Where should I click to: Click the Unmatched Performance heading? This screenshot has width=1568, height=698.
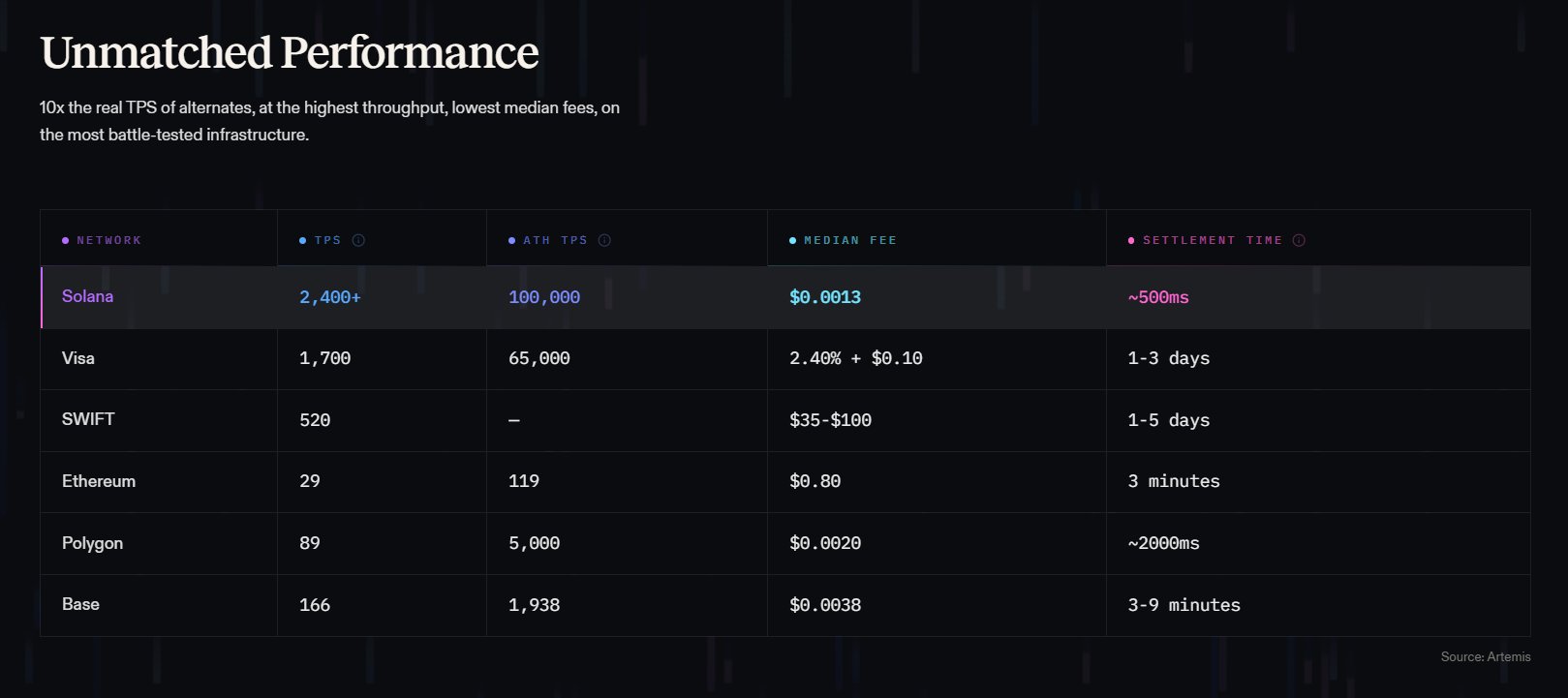pyautogui.click(x=289, y=52)
